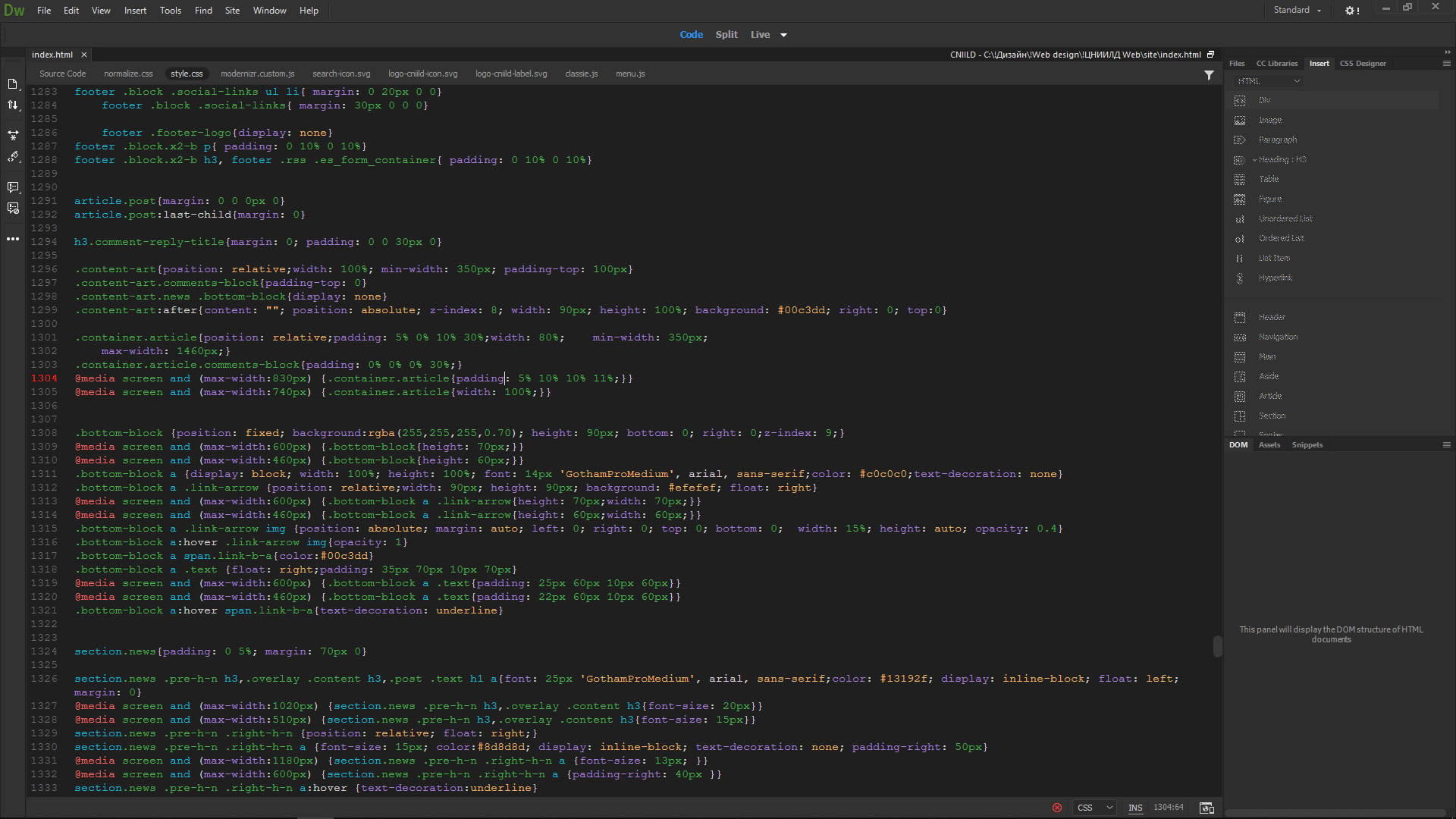This screenshot has height=819, width=1456.
Task: Insert an Ordered List
Action: click(1281, 238)
